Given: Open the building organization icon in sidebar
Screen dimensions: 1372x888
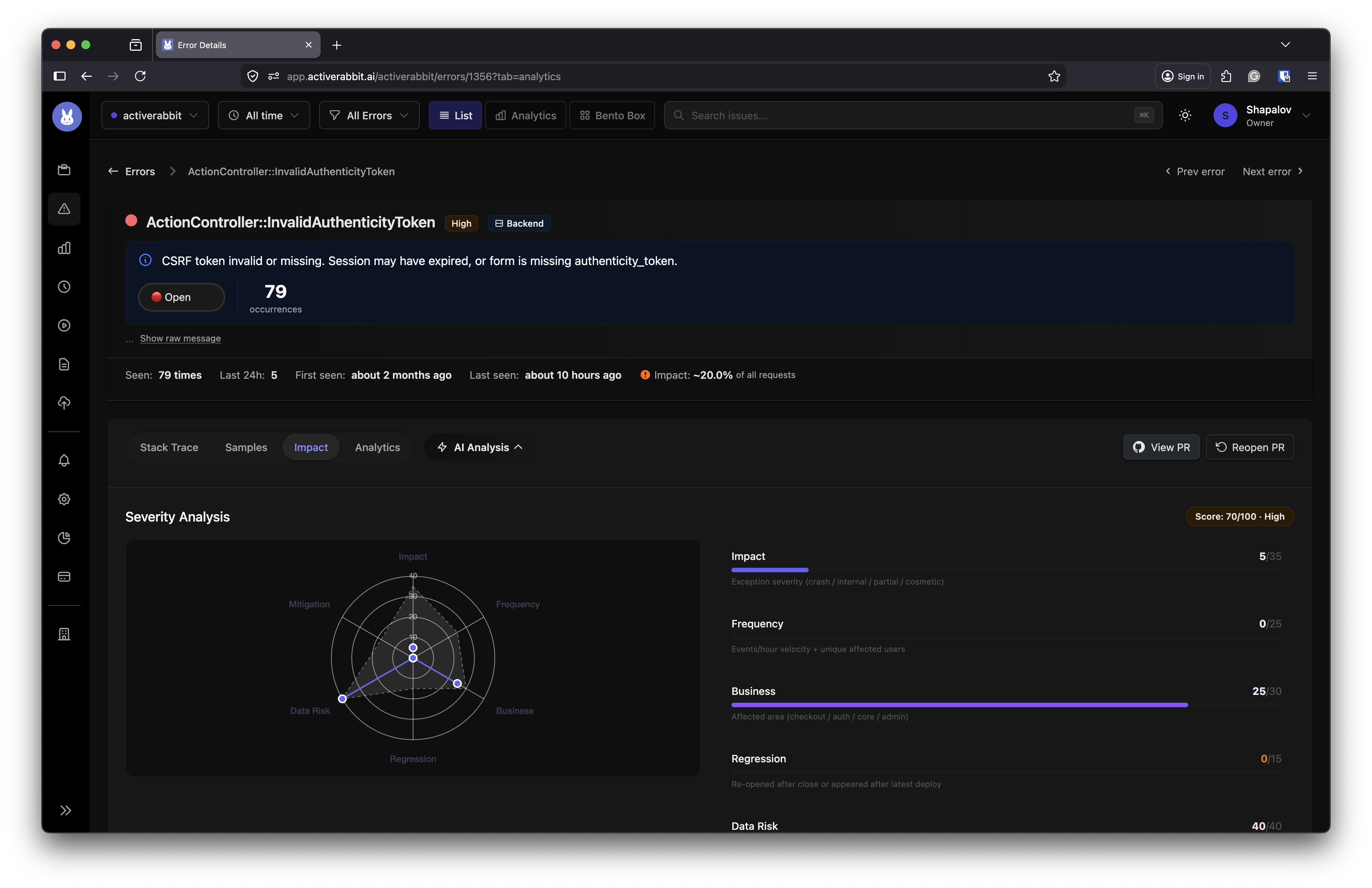Looking at the screenshot, I should [x=64, y=634].
